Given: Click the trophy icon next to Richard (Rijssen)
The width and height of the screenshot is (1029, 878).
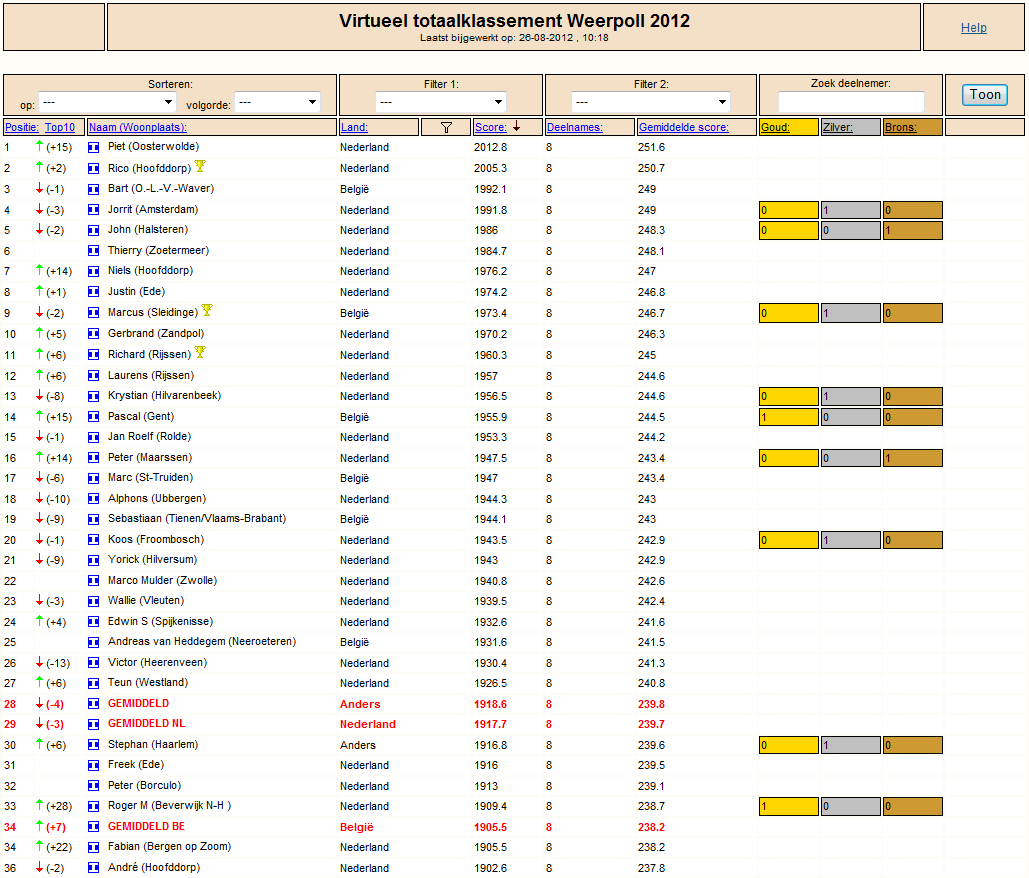Looking at the screenshot, I should (200, 352).
